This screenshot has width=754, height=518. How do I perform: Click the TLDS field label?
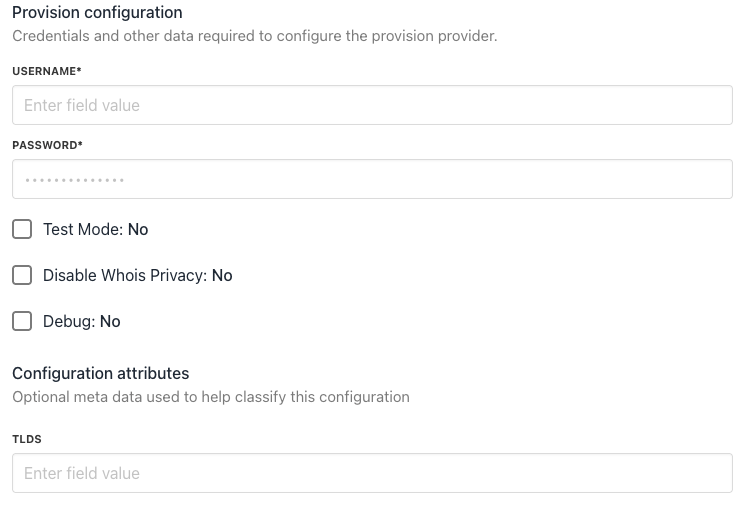click(27, 439)
